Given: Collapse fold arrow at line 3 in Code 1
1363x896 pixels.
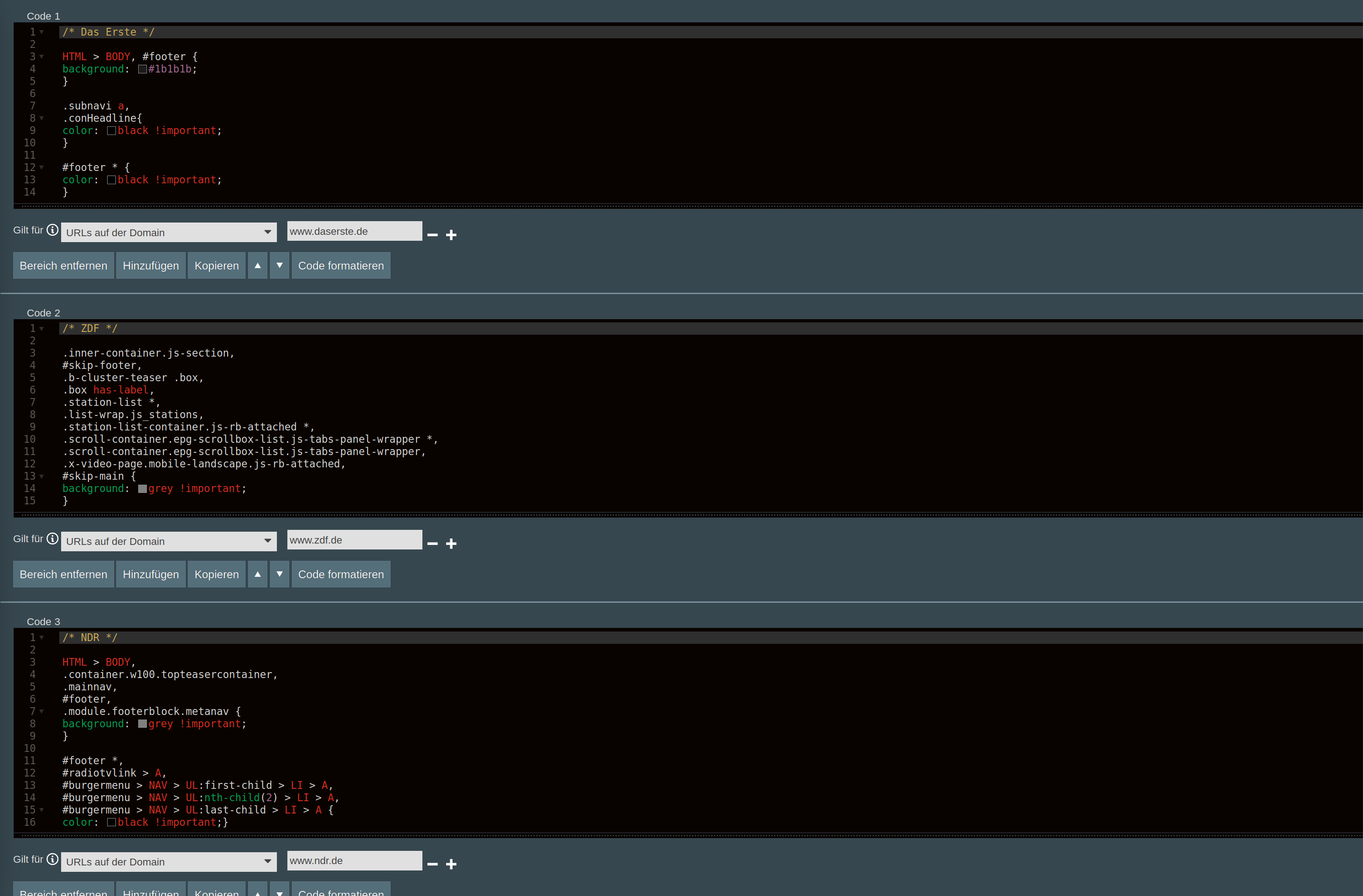Looking at the screenshot, I should tap(42, 57).
